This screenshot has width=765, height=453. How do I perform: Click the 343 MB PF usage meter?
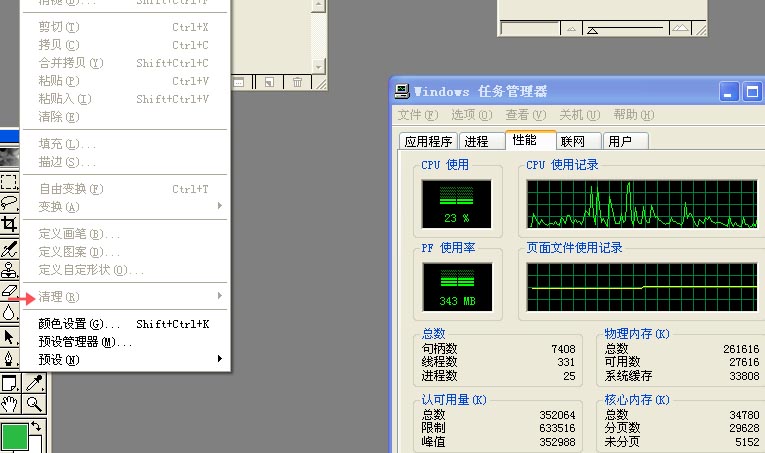point(457,287)
